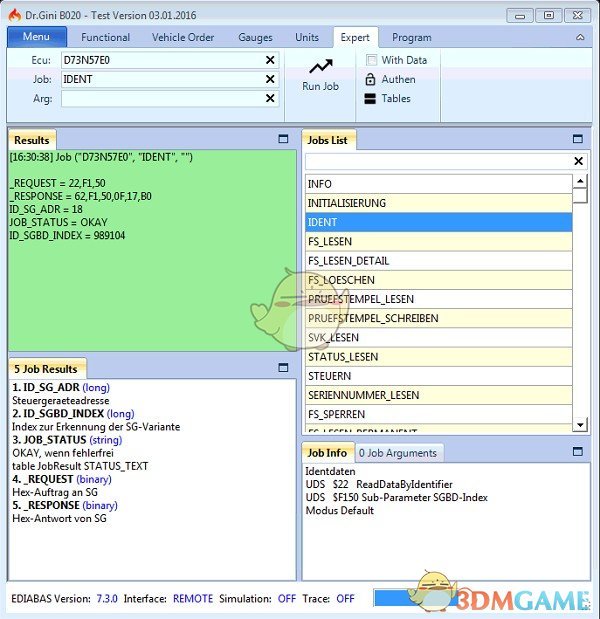
Task: Select FS_LESEN_DETAIL job
Action: (439, 261)
